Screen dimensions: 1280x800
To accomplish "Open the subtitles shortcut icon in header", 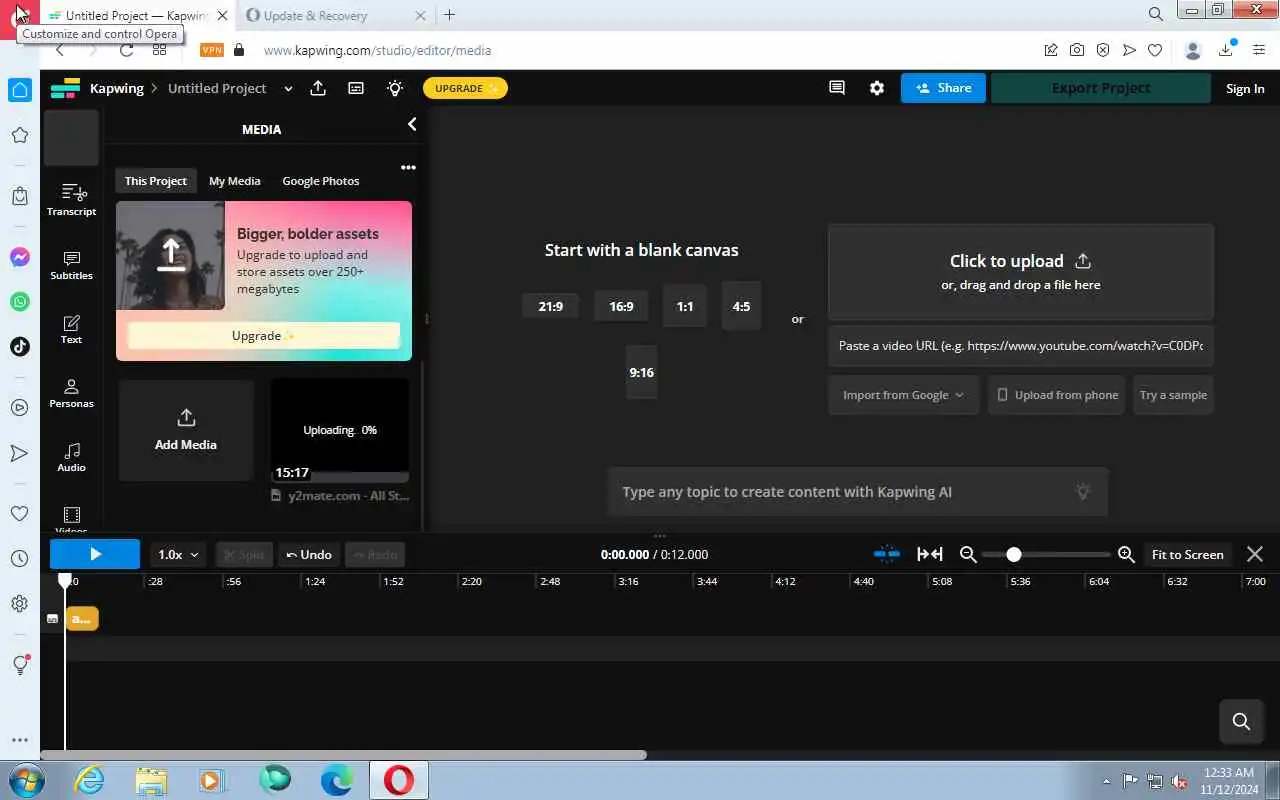I will (x=356, y=88).
